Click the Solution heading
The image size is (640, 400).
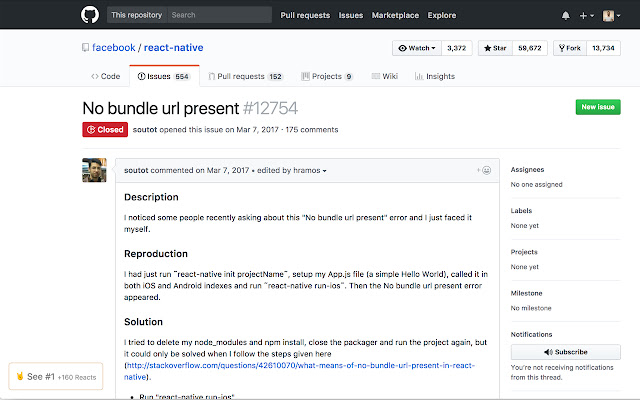[x=143, y=322]
